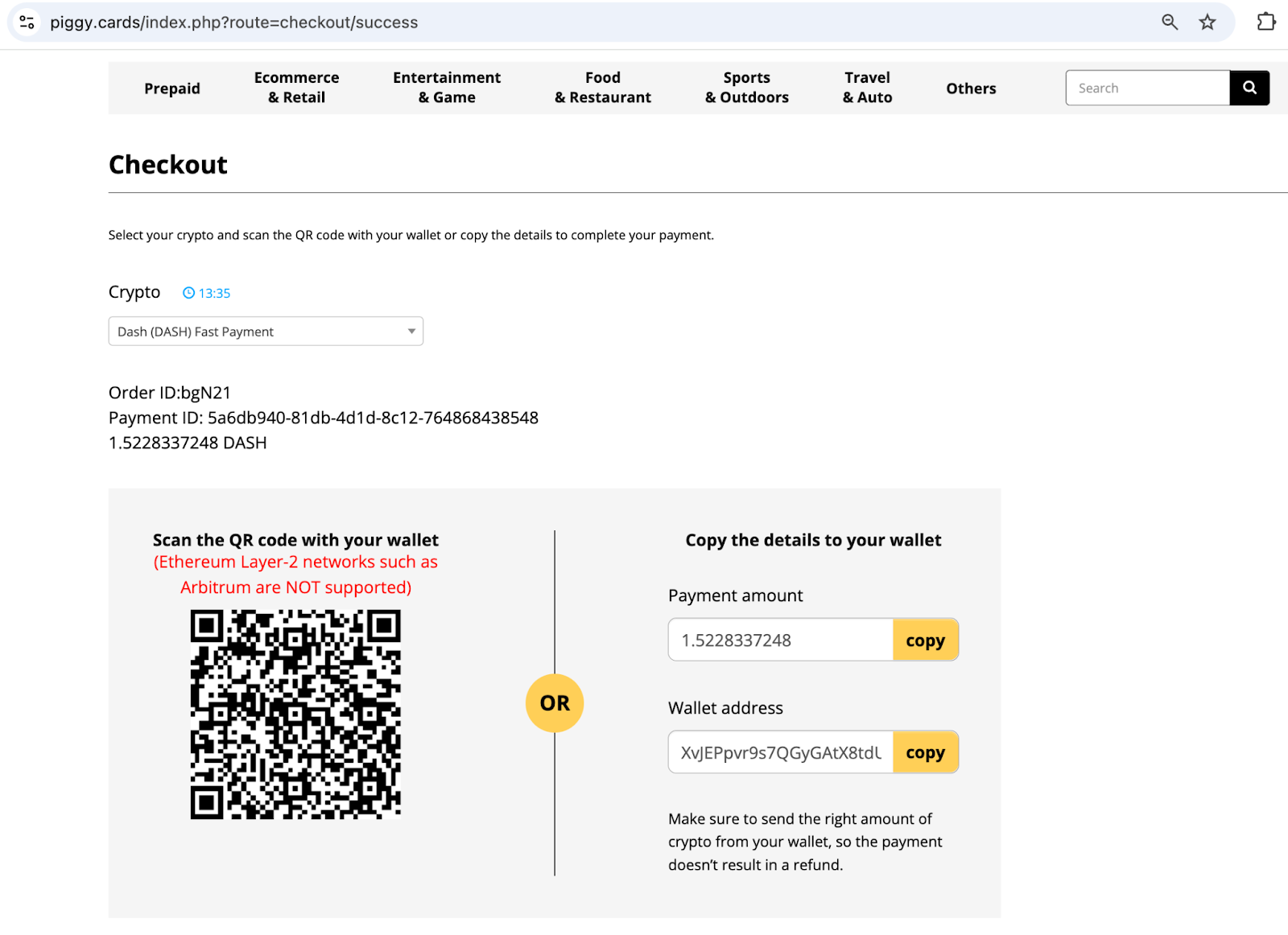Copy the payment amount

pyautogui.click(x=925, y=640)
